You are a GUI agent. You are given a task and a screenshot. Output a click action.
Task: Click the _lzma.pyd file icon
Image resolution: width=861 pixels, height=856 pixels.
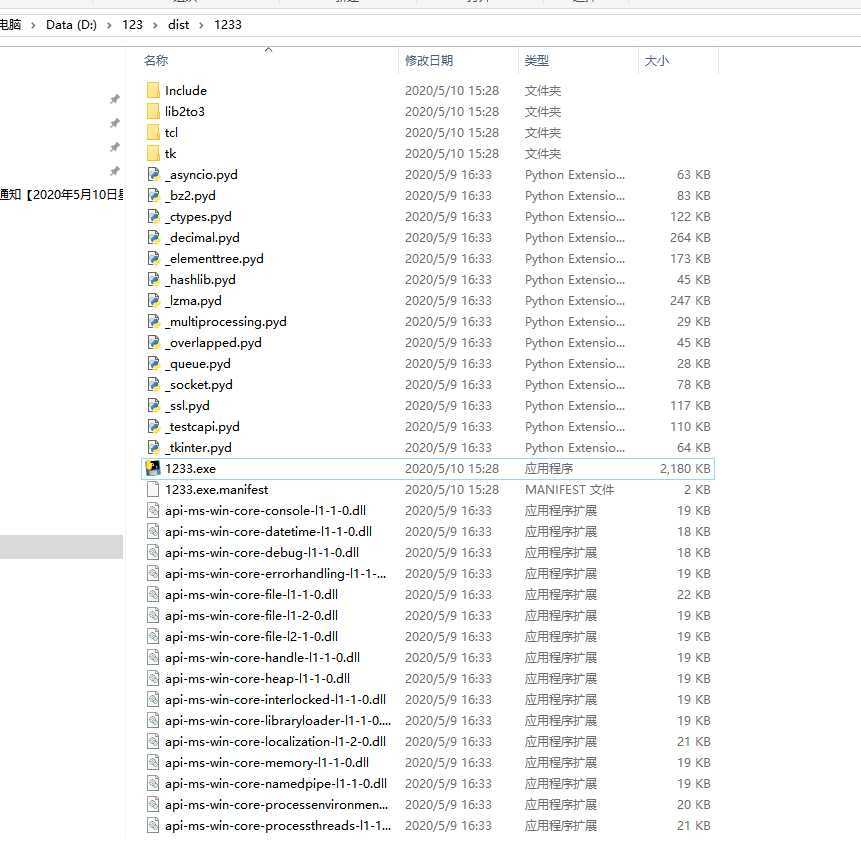pos(153,300)
